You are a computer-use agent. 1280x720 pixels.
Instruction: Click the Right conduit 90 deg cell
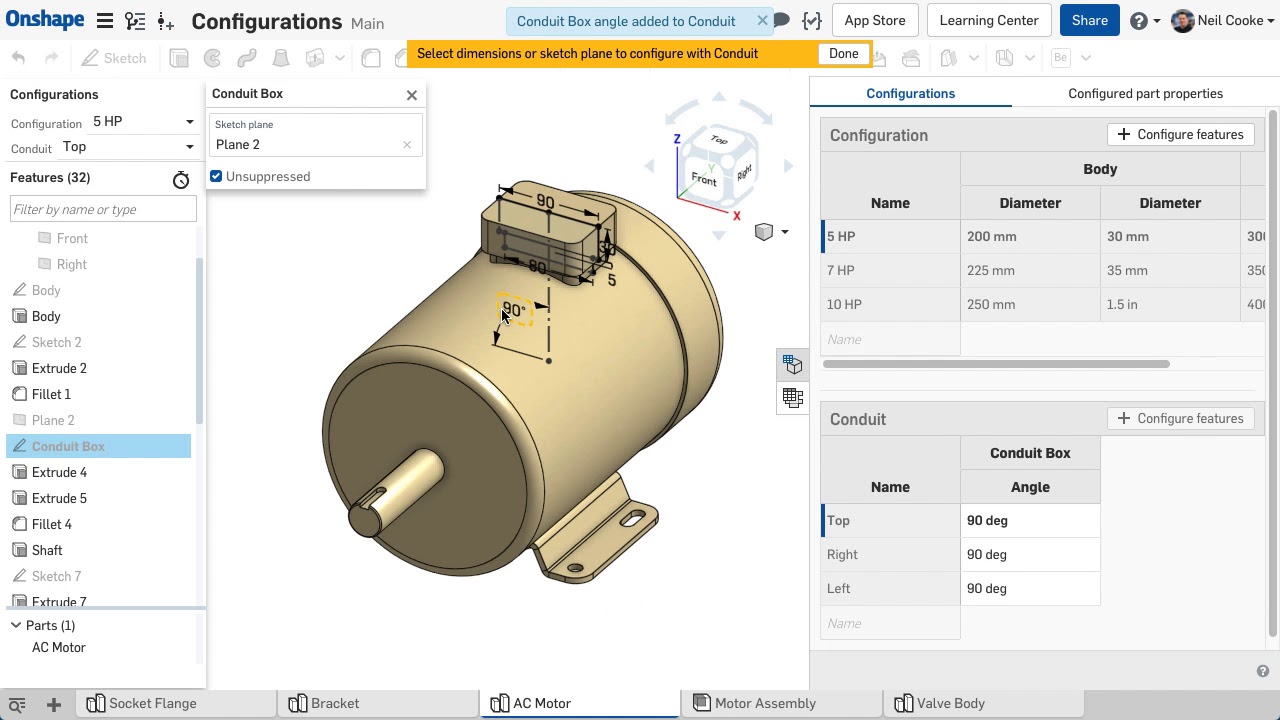point(1030,554)
